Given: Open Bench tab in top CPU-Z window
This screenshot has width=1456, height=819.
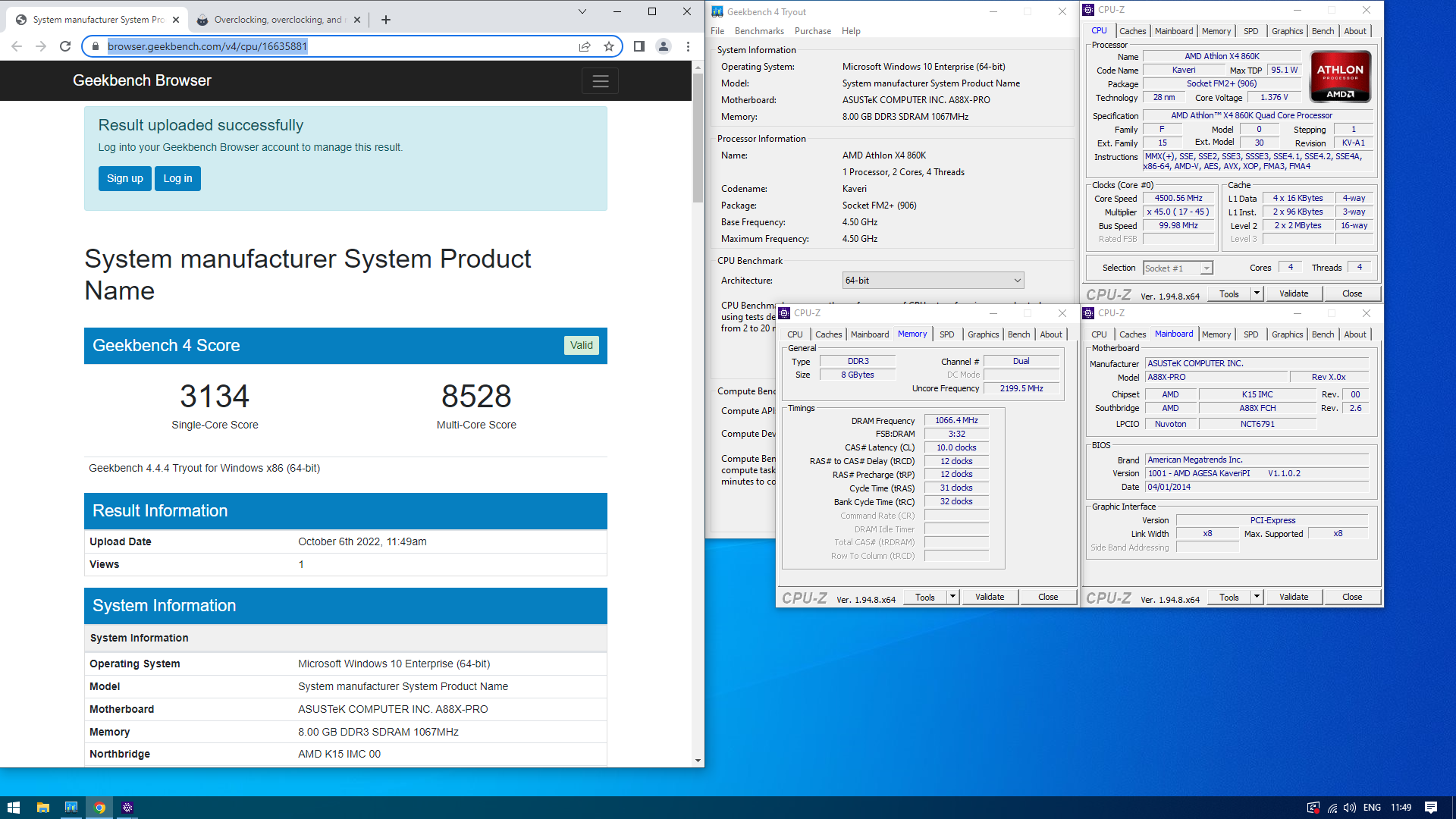Looking at the screenshot, I should click(1323, 31).
